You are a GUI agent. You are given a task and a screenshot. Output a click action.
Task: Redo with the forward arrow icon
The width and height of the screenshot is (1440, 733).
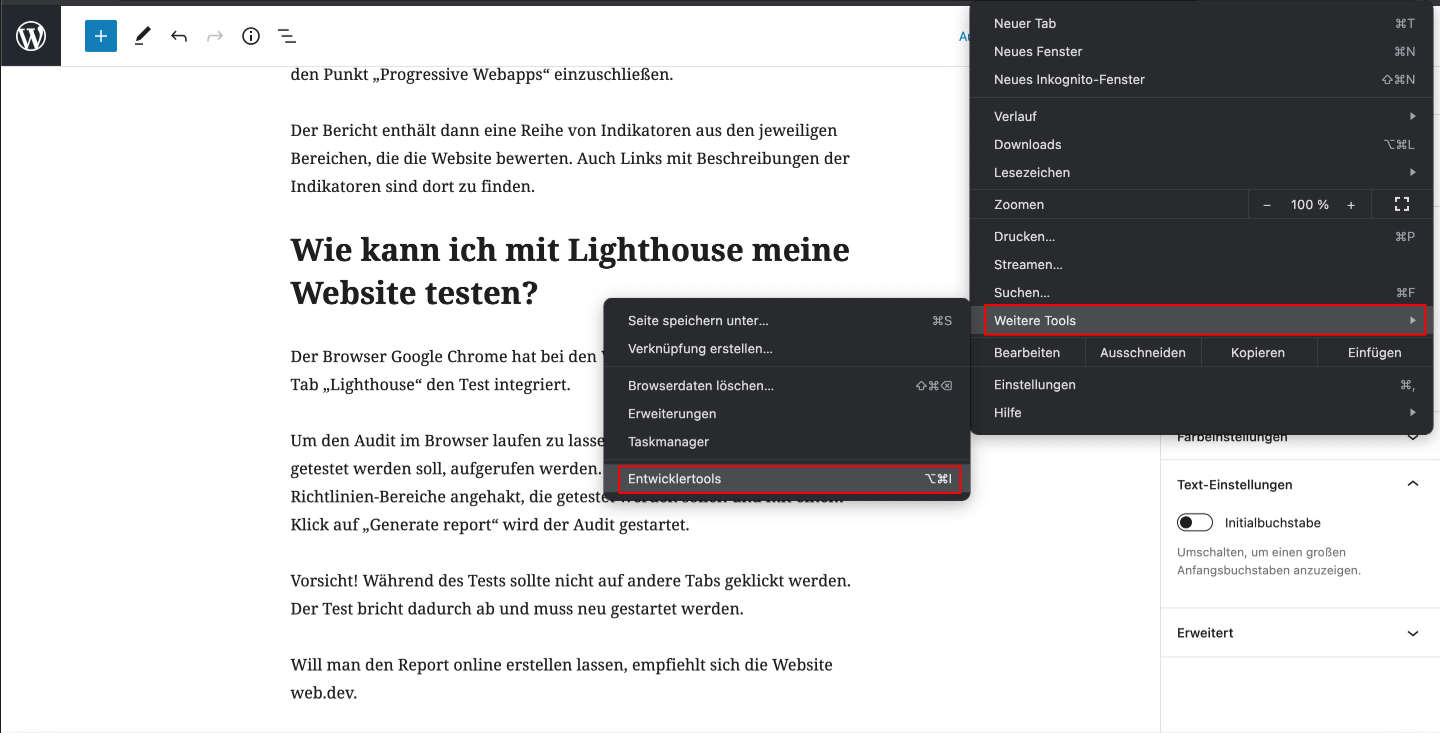(x=213, y=35)
